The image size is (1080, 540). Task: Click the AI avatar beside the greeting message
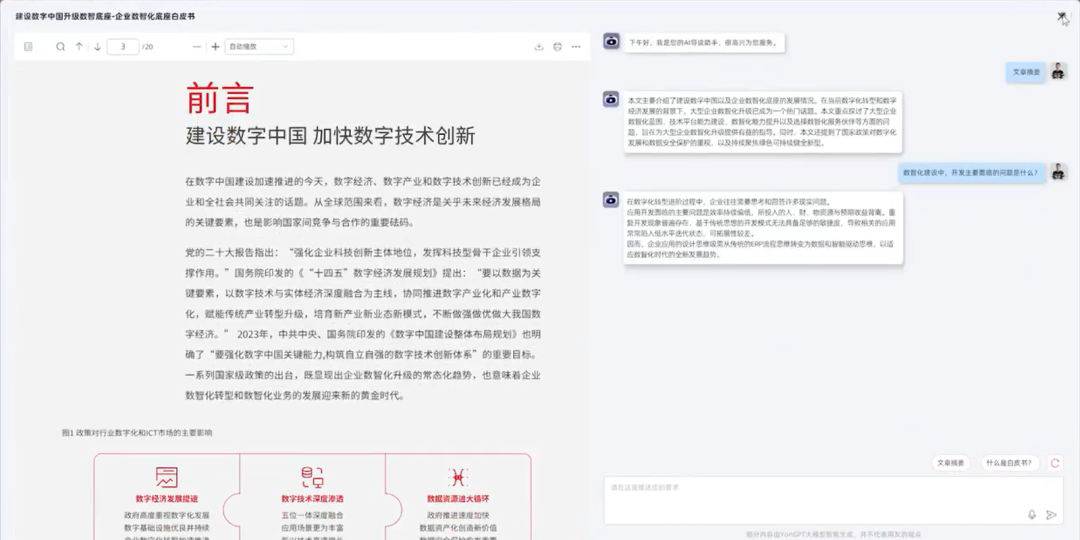[611, 42]
